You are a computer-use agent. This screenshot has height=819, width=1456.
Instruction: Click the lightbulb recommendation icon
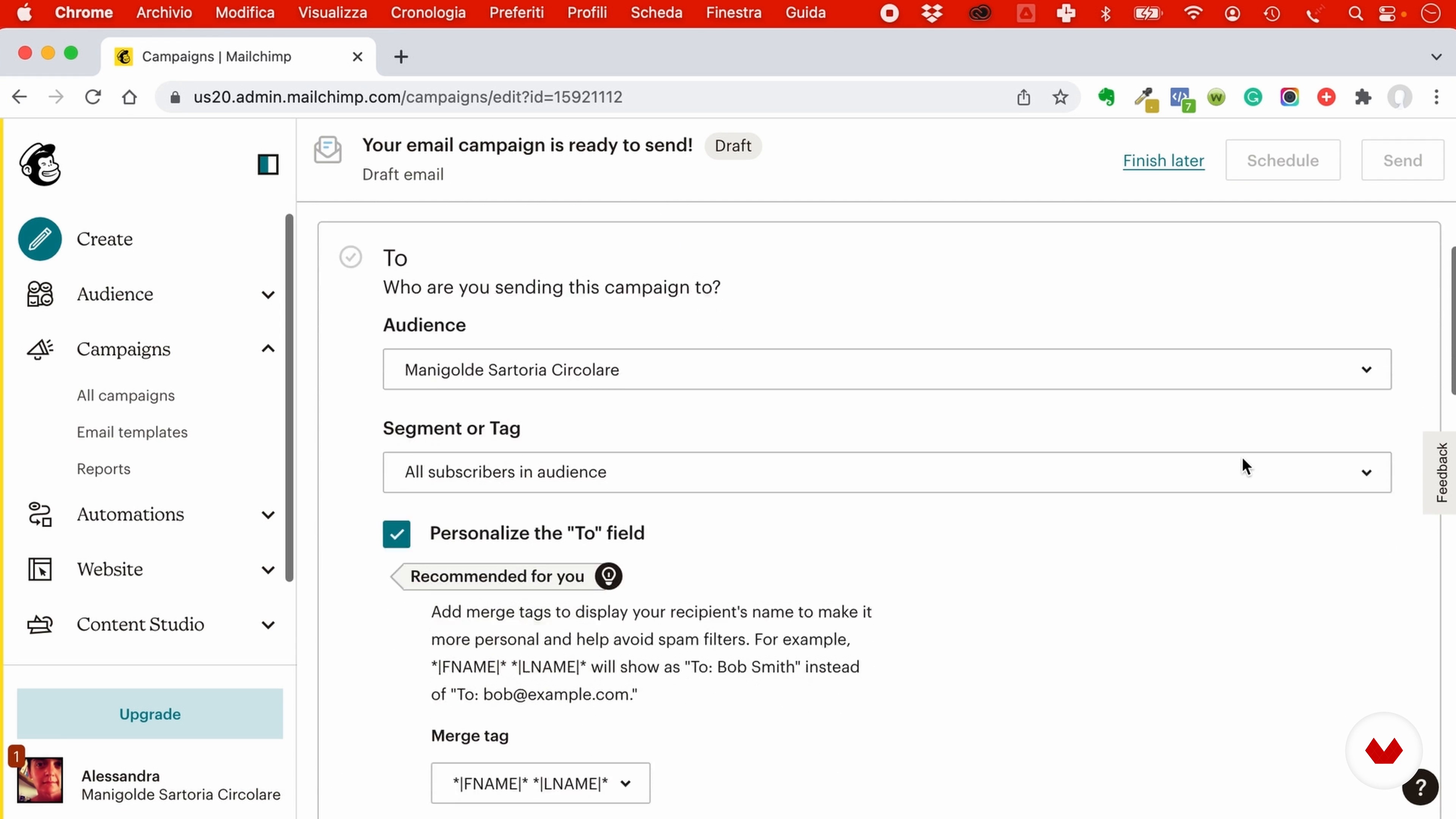[x=608, y=576]
